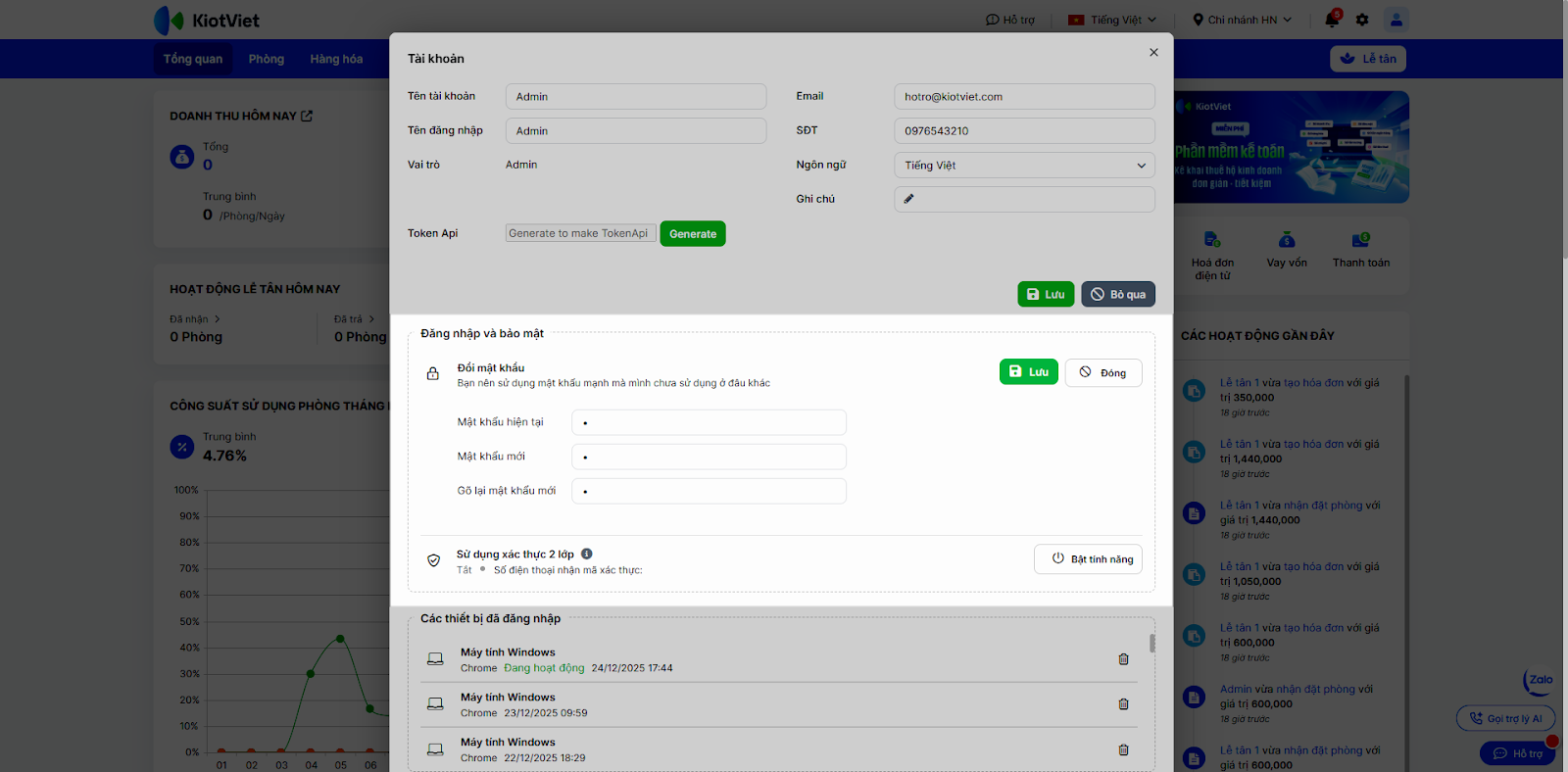
Task: Click the info icon beside two-factor authentication
Action: pyautogui.click(x=587, y=554)
